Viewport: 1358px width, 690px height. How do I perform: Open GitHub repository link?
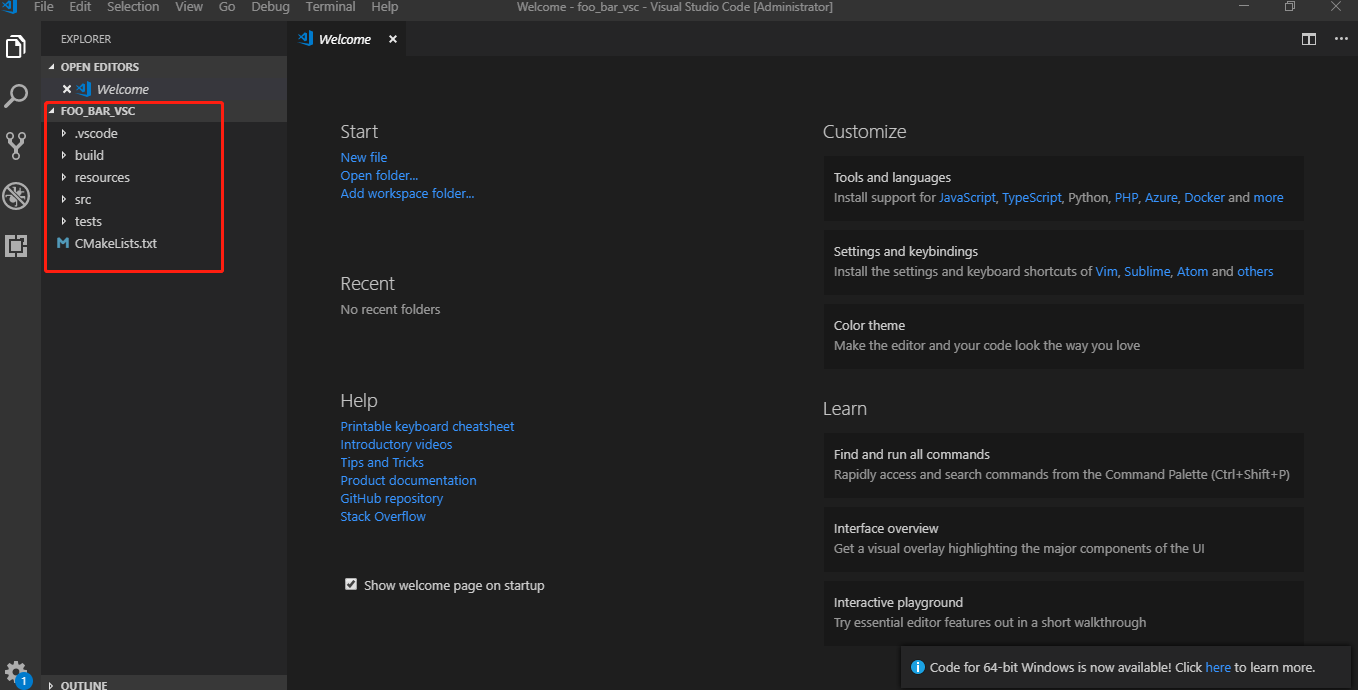click(391, 498)
